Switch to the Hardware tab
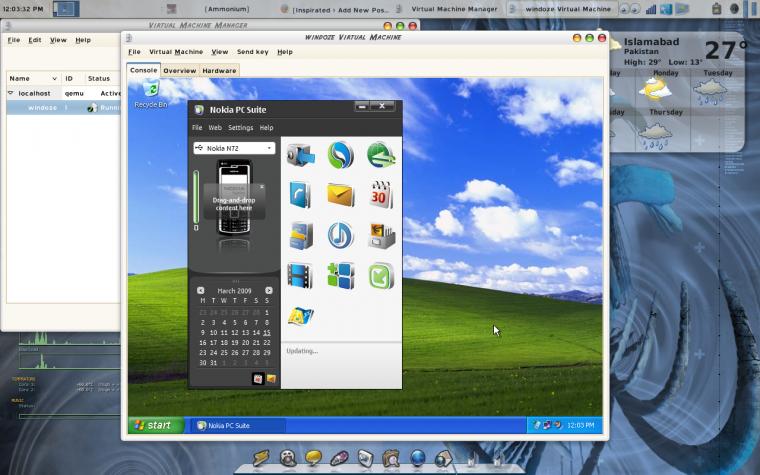This screenshot has width=760, height=475. point(219,71)
